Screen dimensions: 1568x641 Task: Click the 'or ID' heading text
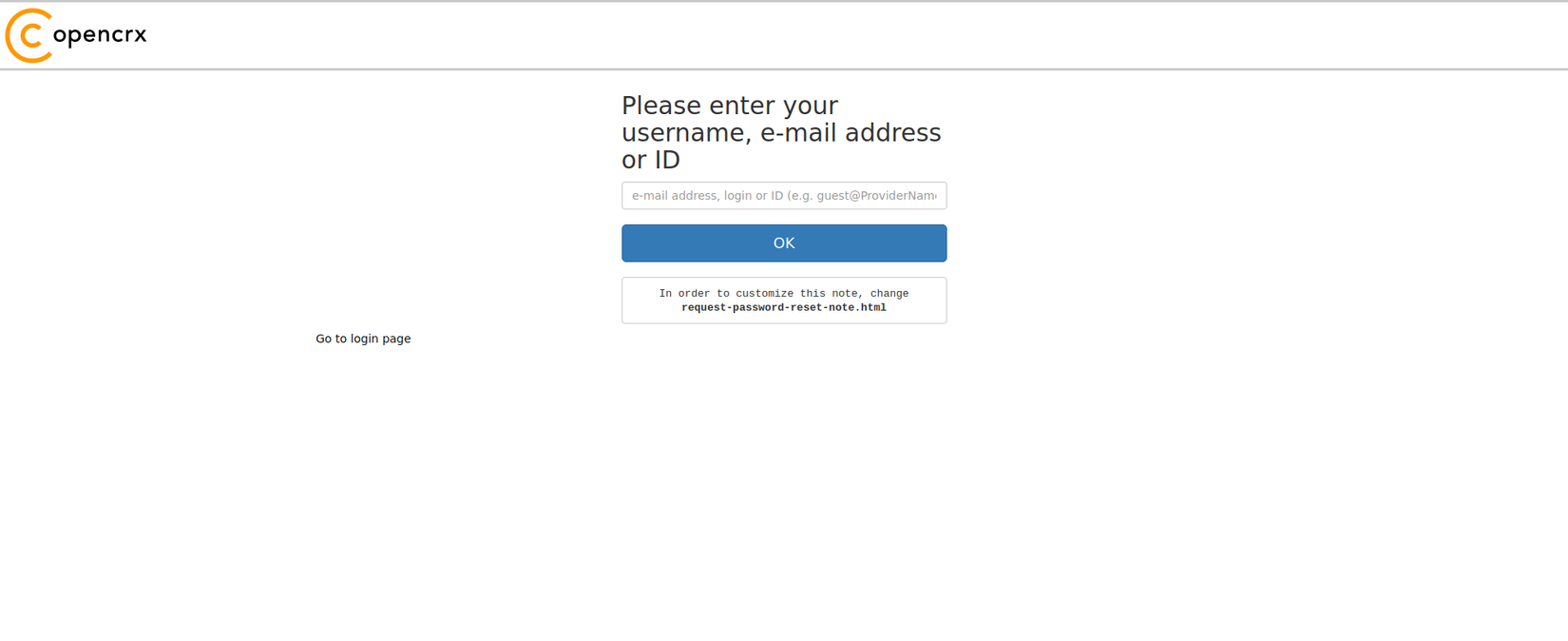coord(651,160)
